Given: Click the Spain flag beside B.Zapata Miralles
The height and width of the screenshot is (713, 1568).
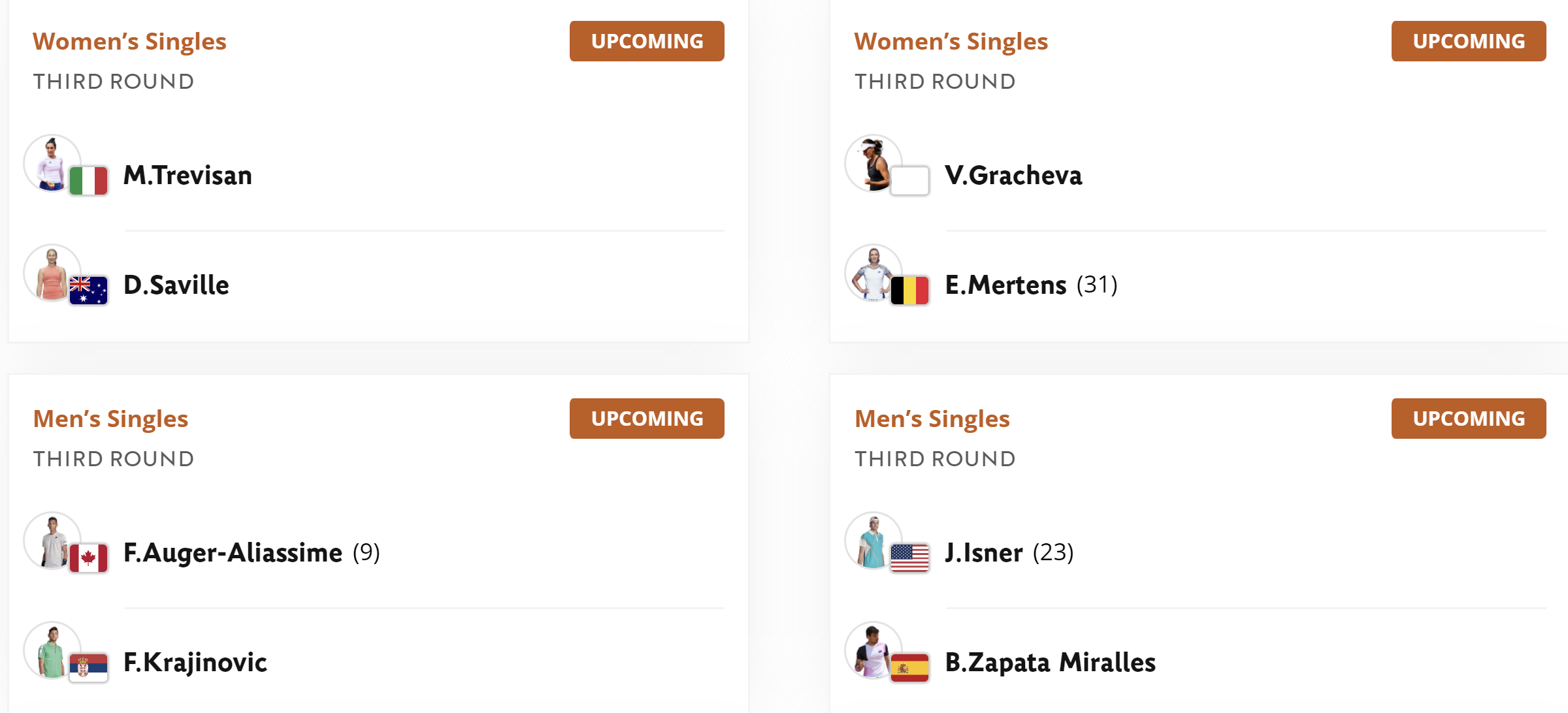Looking at the screenshot, I should coord(909,668).
